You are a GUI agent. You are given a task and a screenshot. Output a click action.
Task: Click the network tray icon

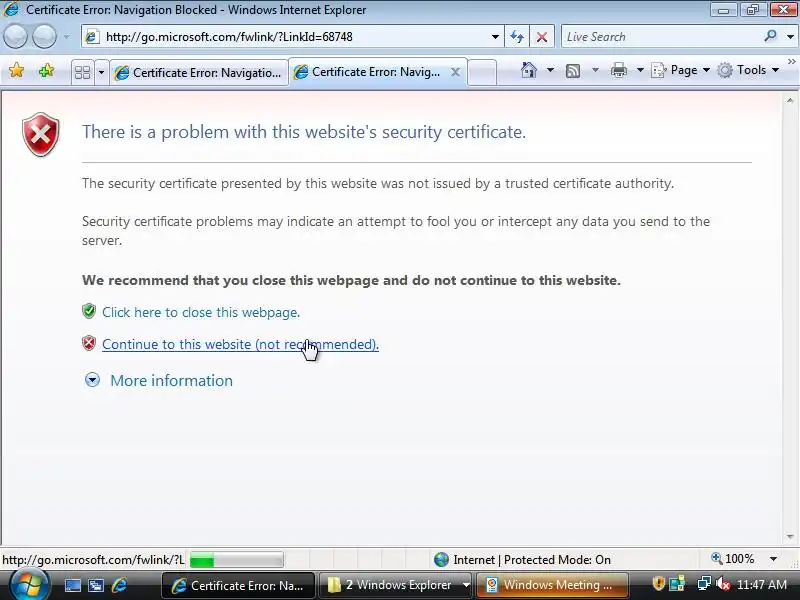[x=704, y=584]
